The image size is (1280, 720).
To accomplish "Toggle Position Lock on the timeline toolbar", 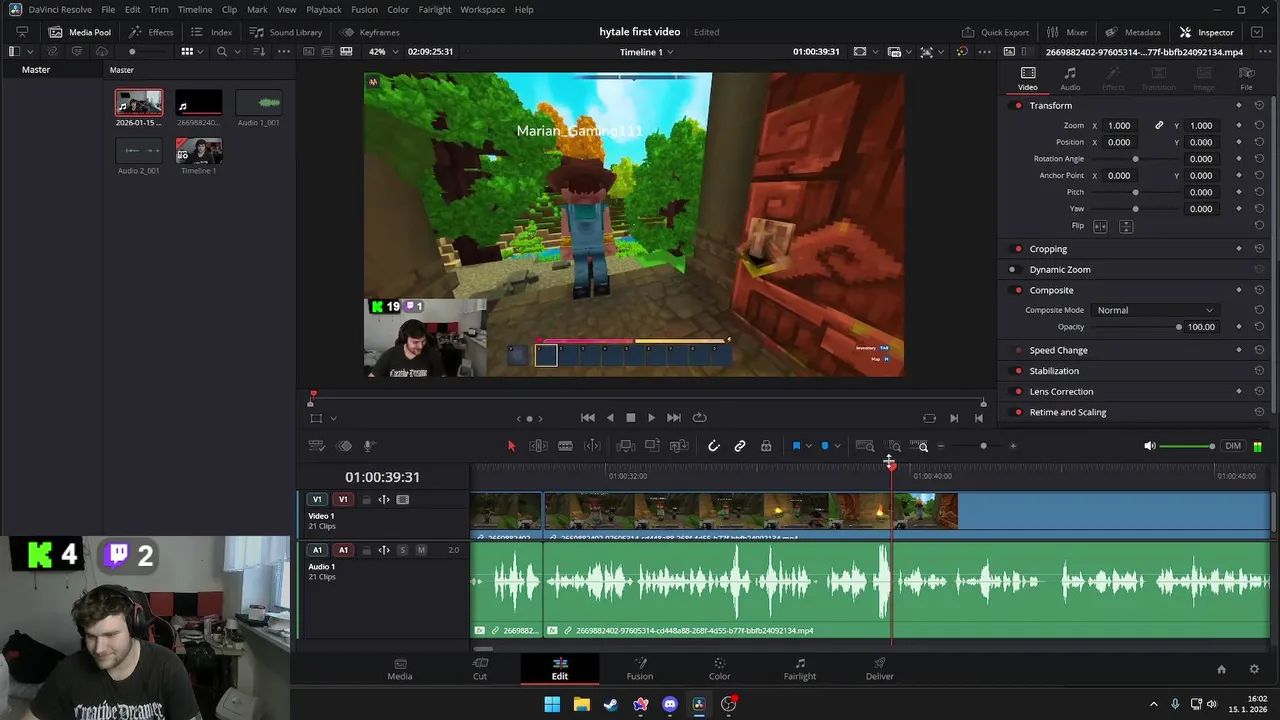I will point(766,446).
